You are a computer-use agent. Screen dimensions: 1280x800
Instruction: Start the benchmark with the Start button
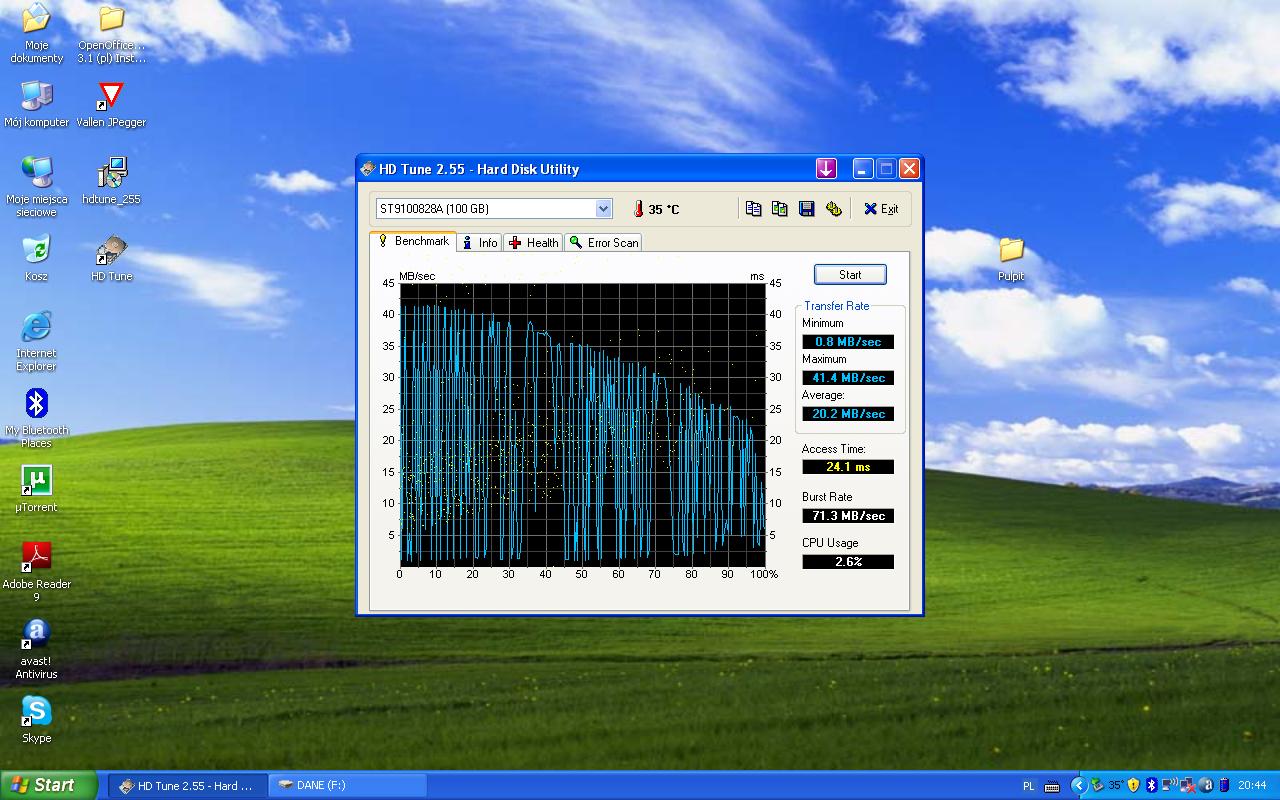pos(850,275)
